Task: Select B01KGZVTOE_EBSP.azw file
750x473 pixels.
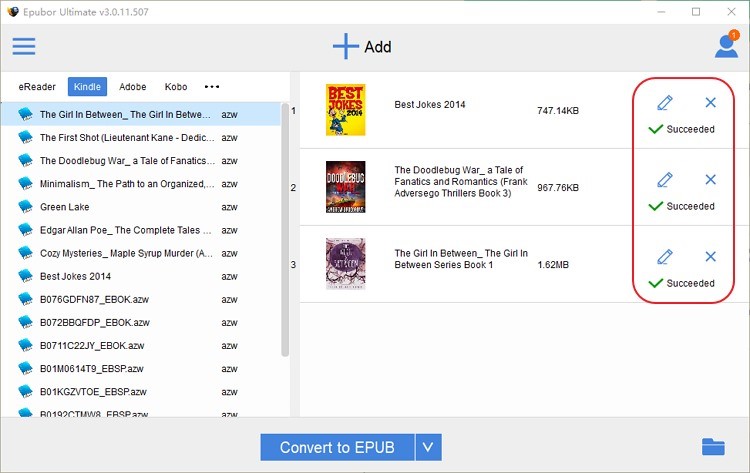Action: coord(141,392)
